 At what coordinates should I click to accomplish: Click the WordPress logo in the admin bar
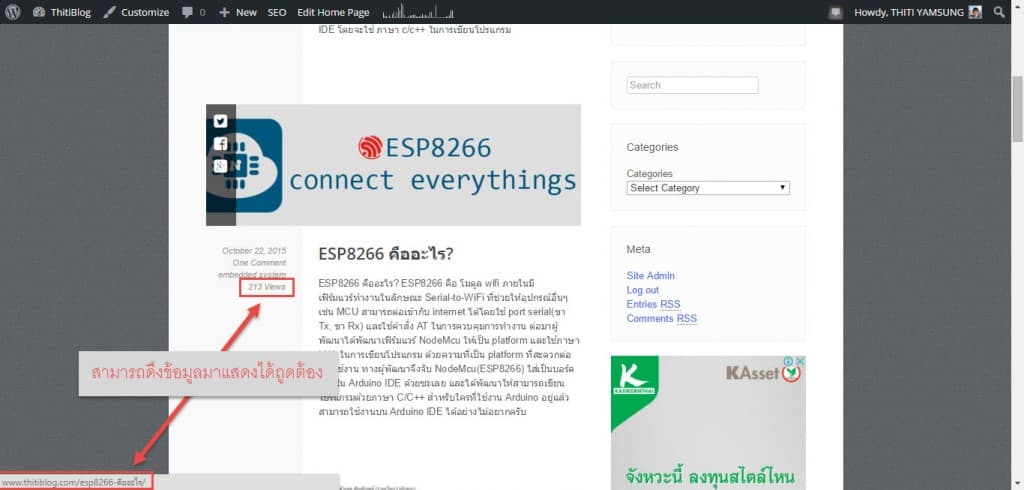click(x=13, y=12)
